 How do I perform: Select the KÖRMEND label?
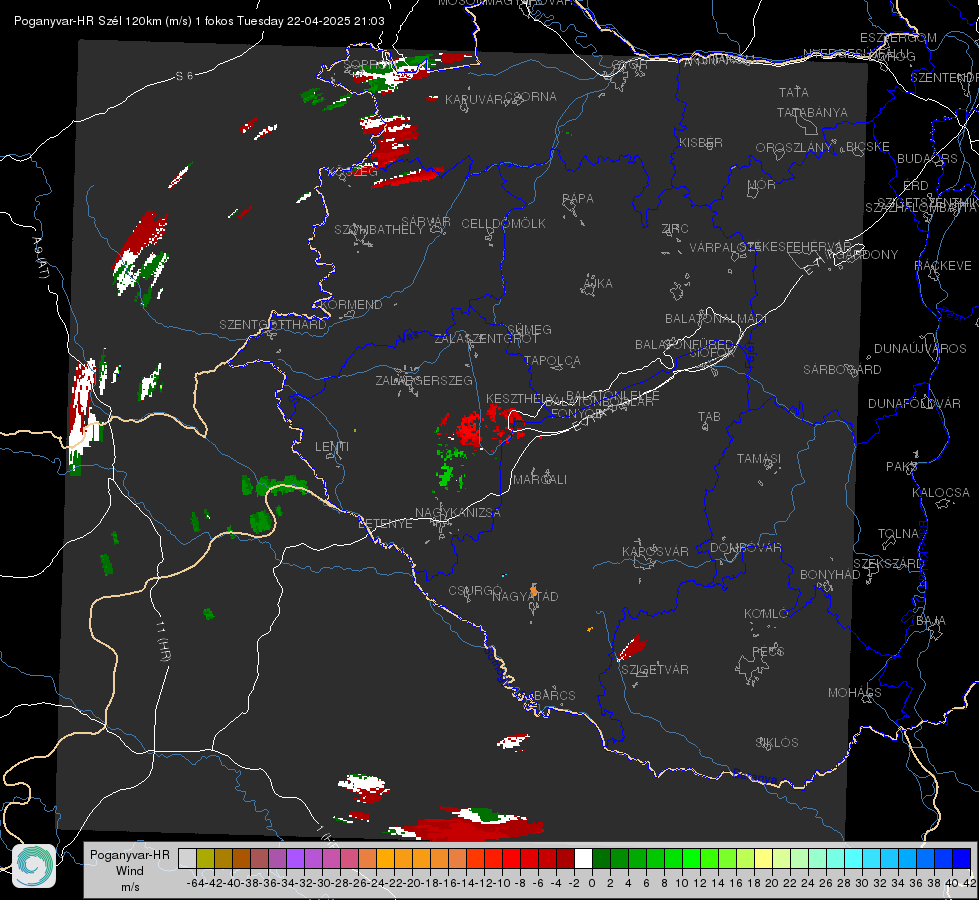(350, 305)
